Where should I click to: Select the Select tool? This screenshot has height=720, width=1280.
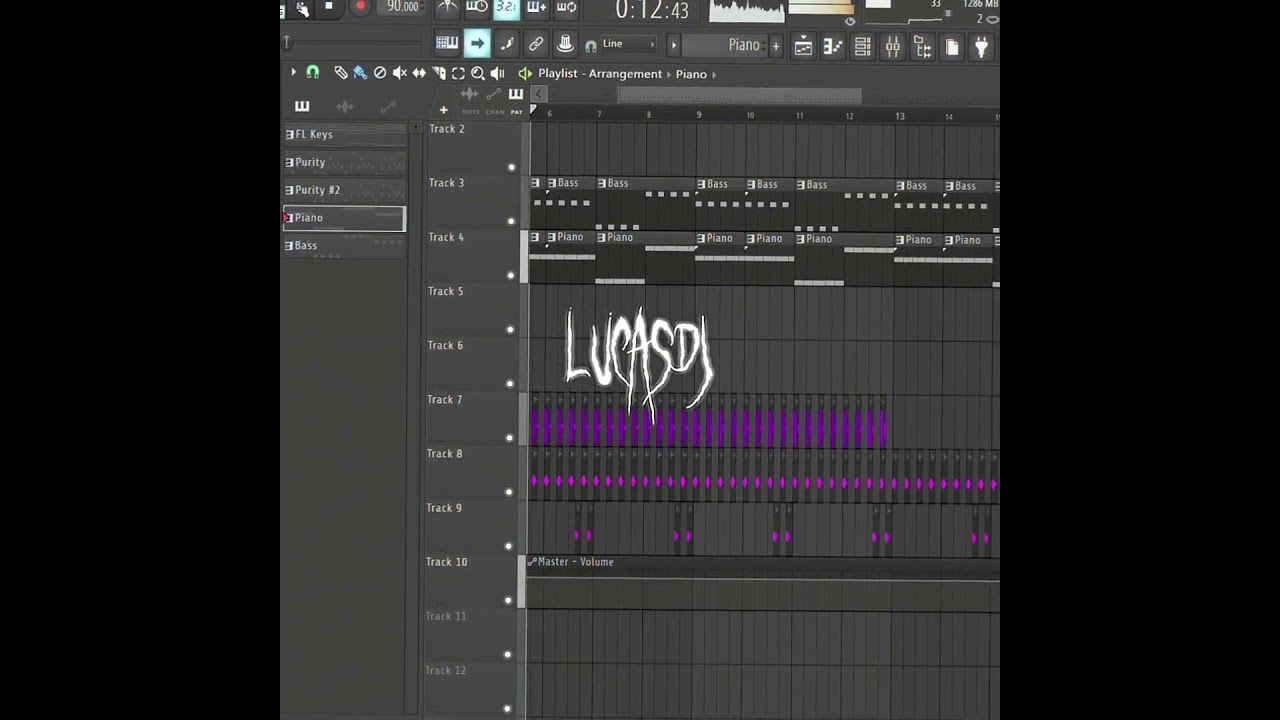pos(458,73)
